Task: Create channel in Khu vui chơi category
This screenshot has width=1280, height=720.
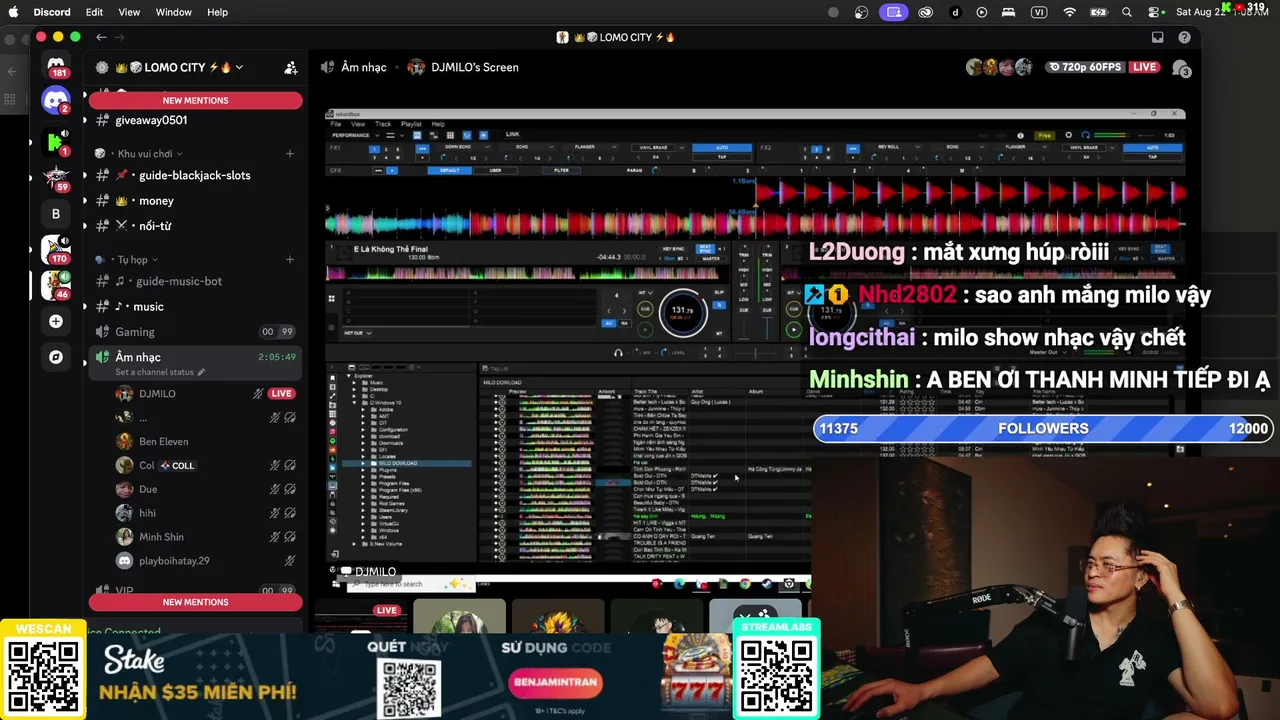Action: [290, 154]
